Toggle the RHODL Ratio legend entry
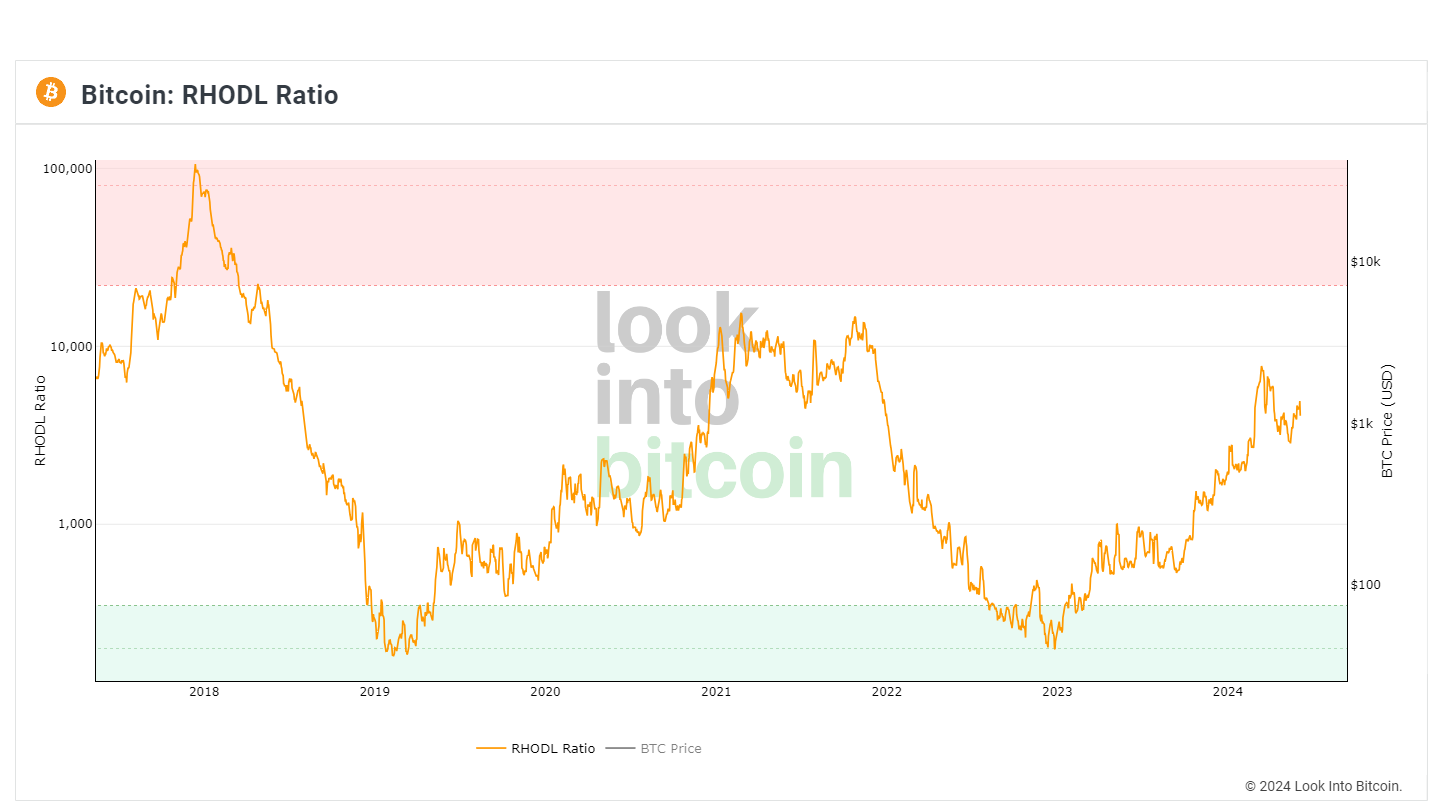Screen dimensions: 1443x805 click(x=536, y=748)
